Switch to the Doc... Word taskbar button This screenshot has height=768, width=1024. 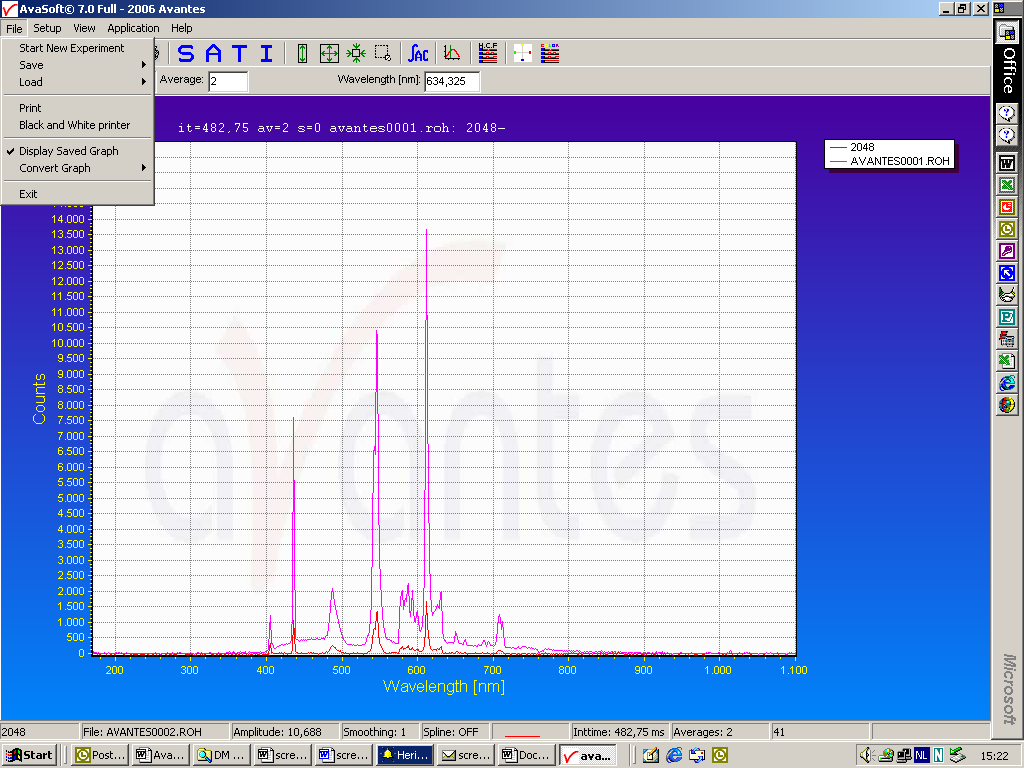[x=526, y=755]
